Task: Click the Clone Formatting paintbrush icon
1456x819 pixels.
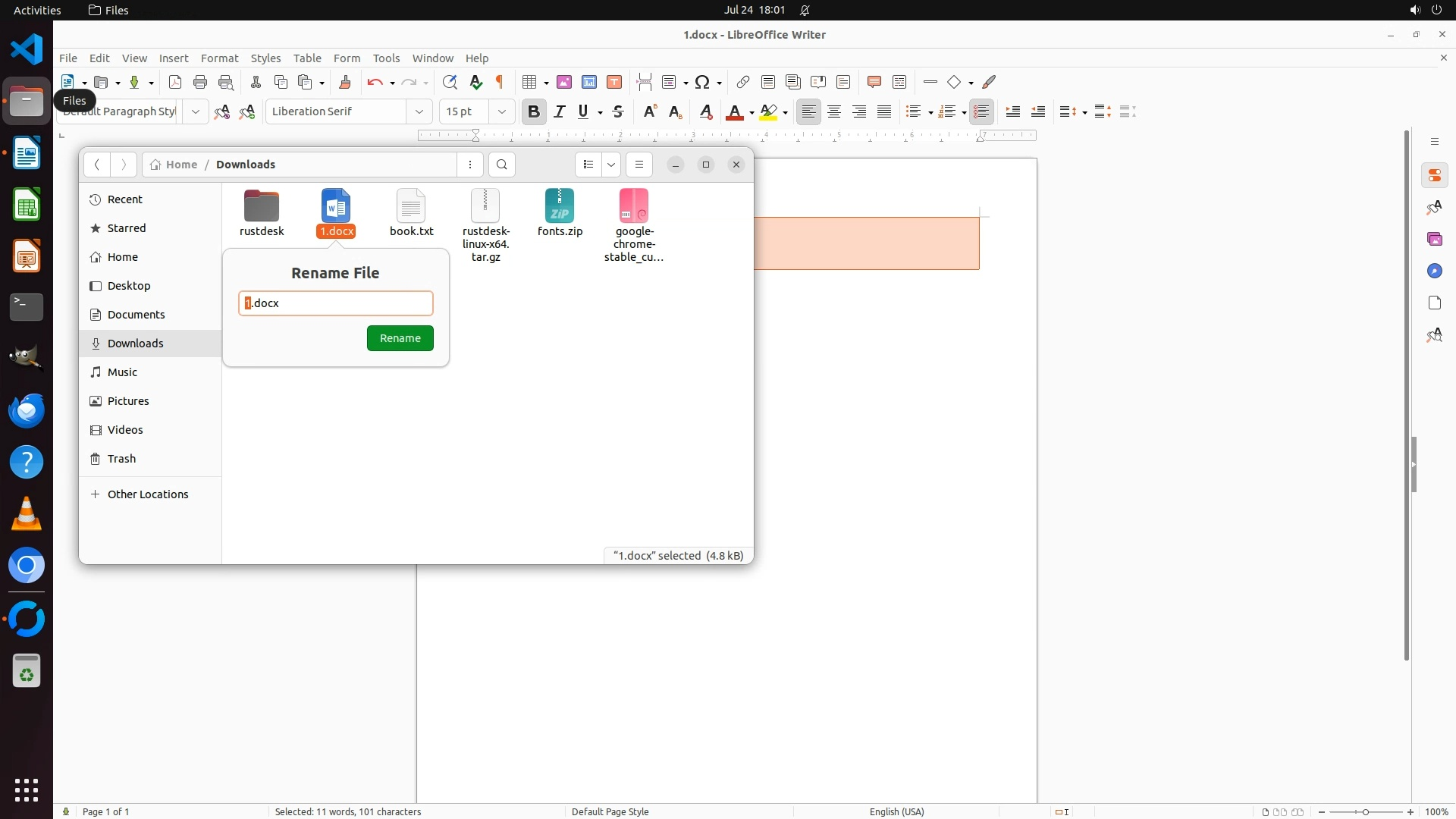Action: 345,82
